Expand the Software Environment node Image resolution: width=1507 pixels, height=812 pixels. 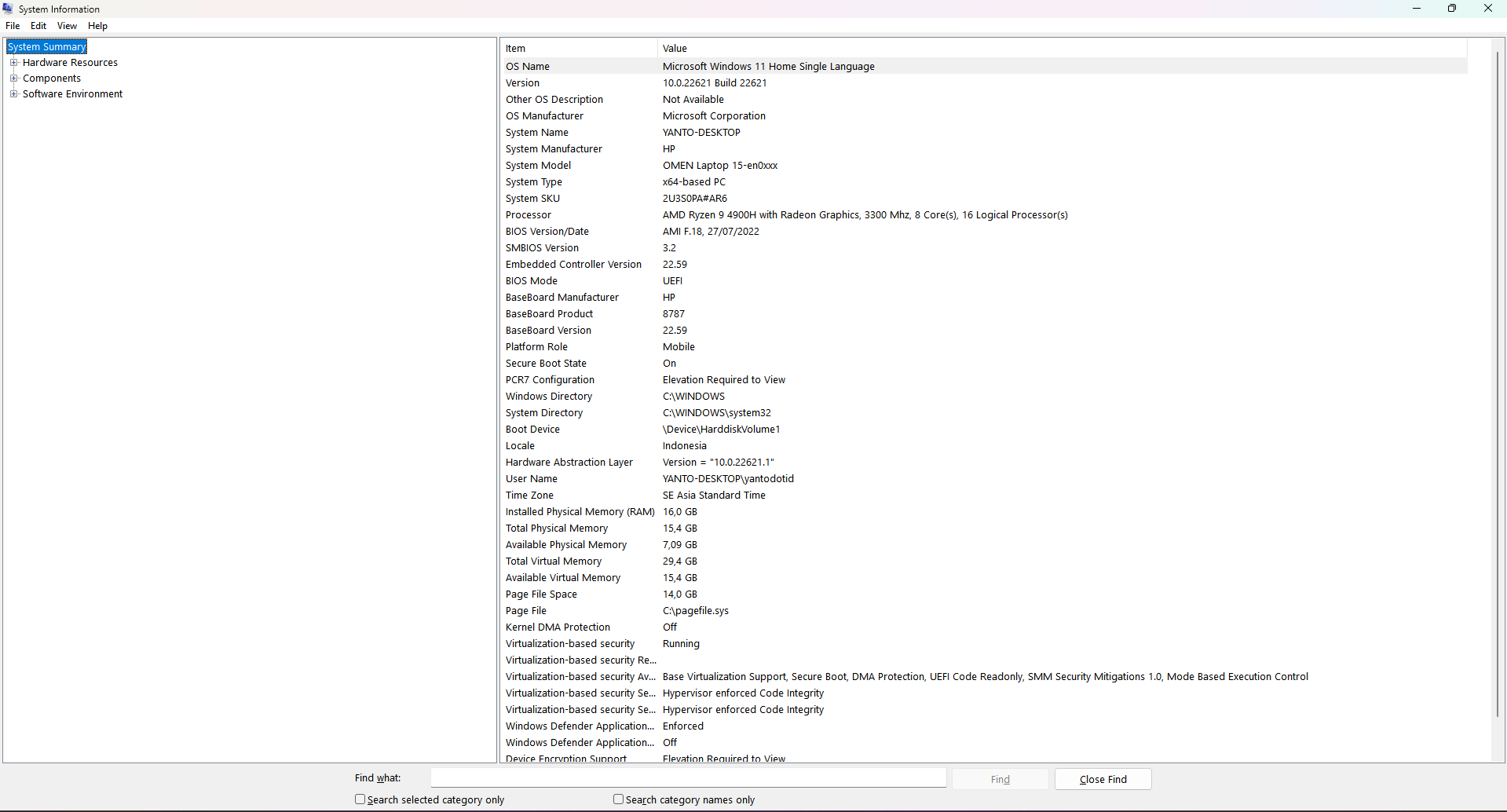13,93
